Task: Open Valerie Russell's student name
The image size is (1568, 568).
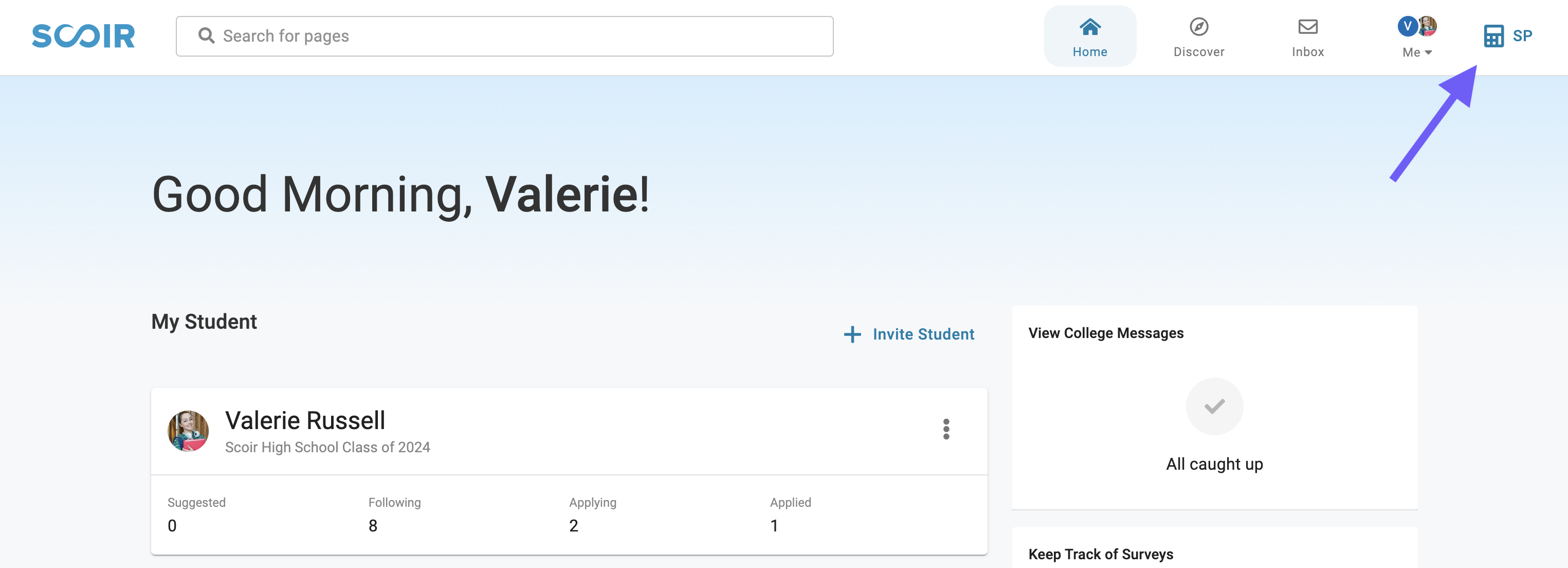Action: point(305,420)
